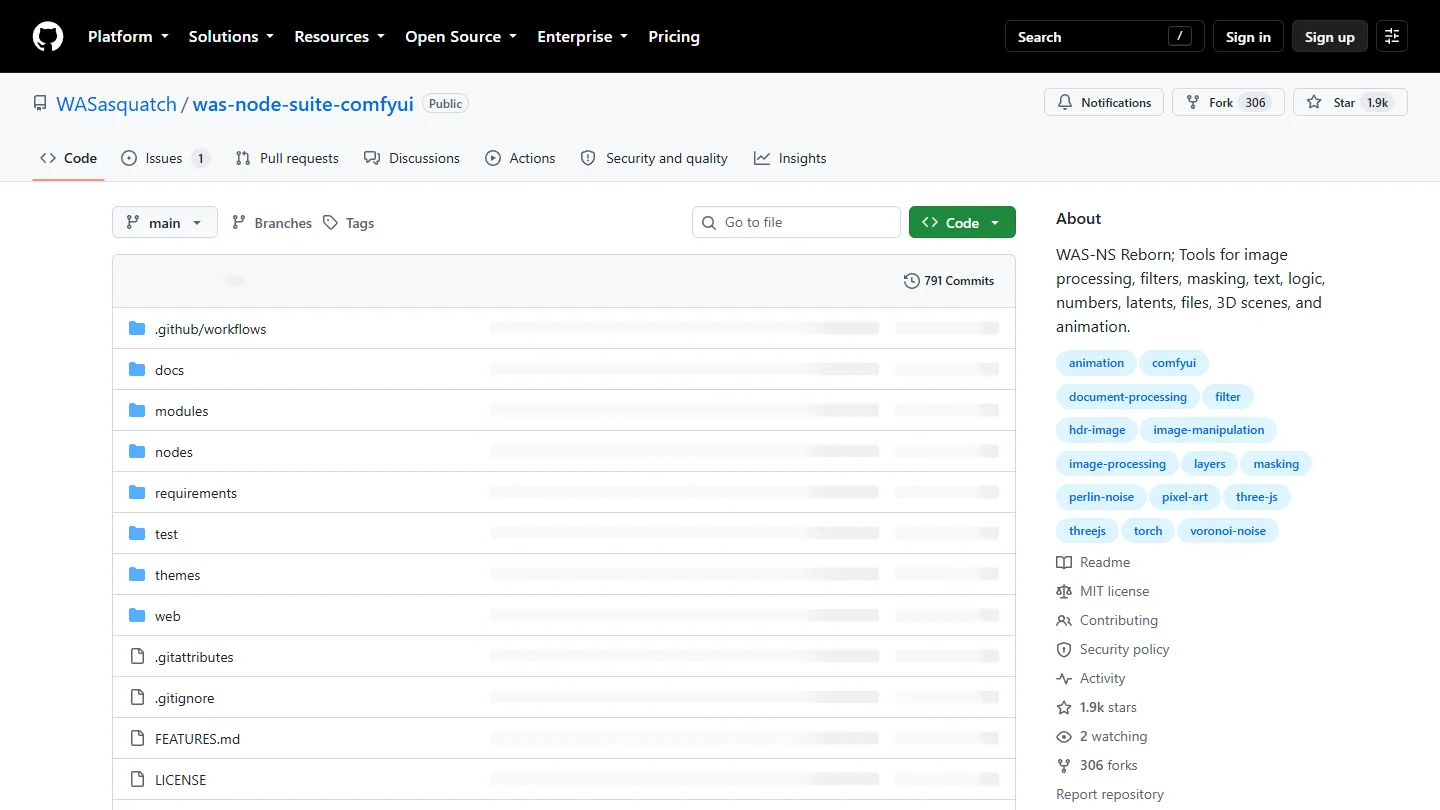This screenshot has width=1440, height=810.
Task: Click the people icon next to Contributing
Action: point(1064,621)
